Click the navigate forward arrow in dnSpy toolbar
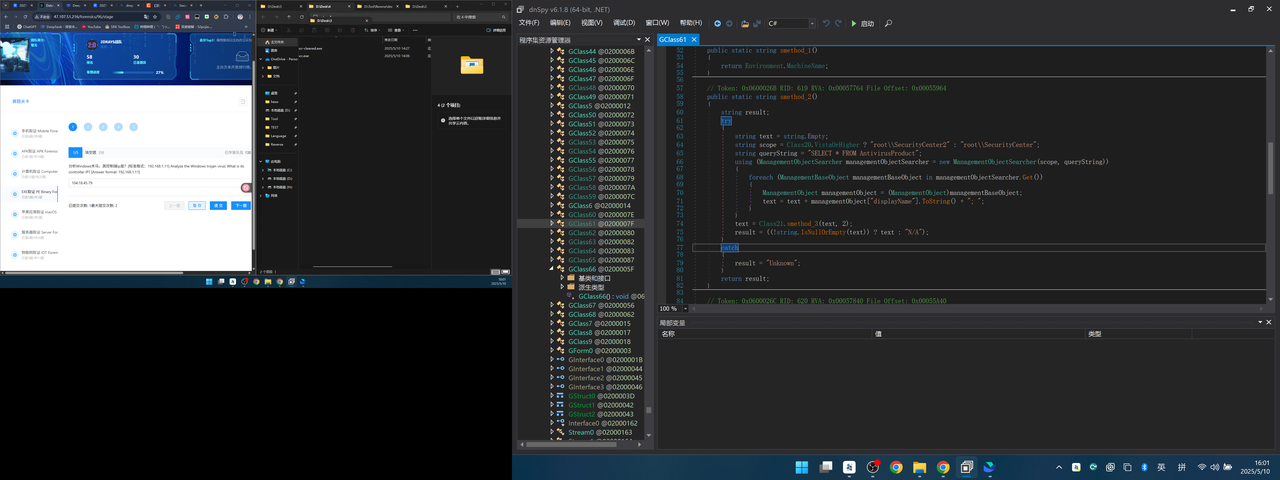The height and width of the screenshot is (480, 1280). 729,23
